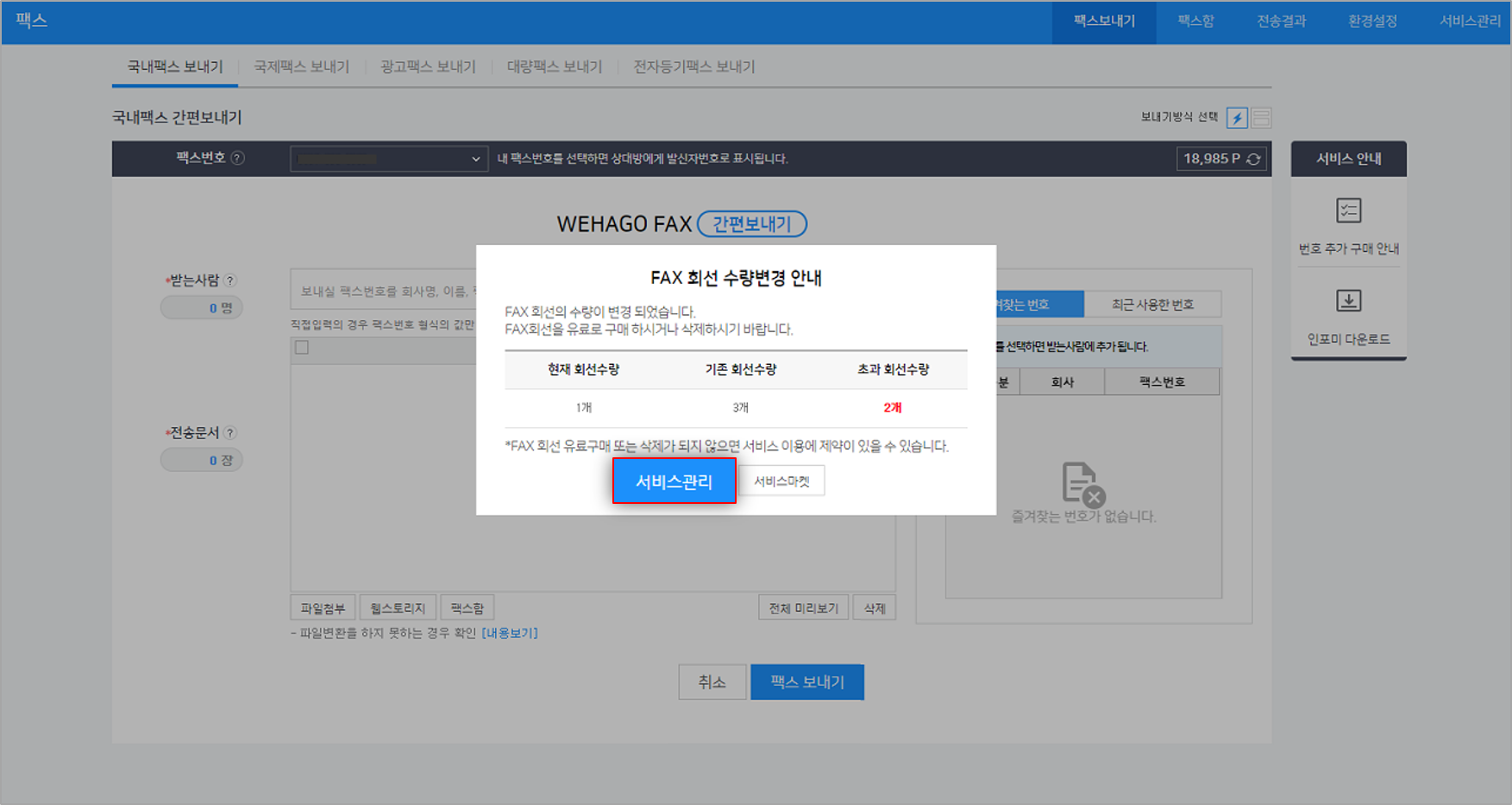Click the recipient fax number input field
This screenshot has width=1512, height=805.
coord(384,291)
